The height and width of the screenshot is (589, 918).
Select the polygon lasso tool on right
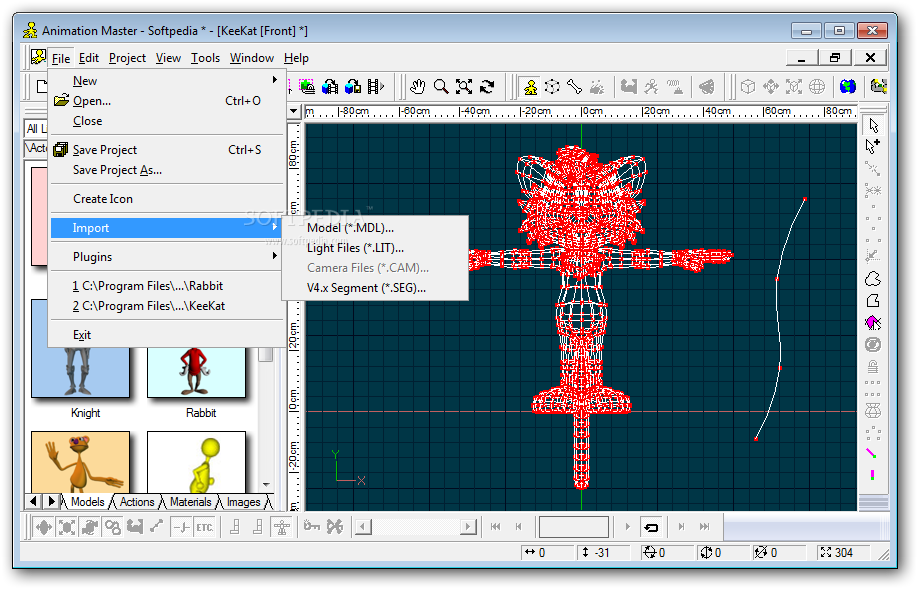click(x=873, y=301)
